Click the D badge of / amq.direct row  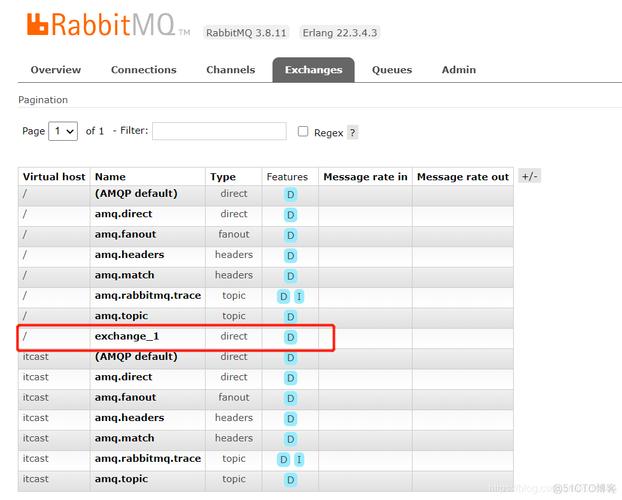pos(290,215)
